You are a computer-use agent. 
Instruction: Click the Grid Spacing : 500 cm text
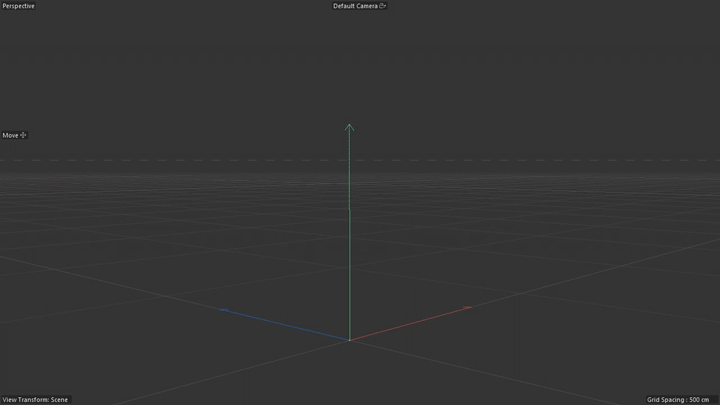[x=678, y=399]
